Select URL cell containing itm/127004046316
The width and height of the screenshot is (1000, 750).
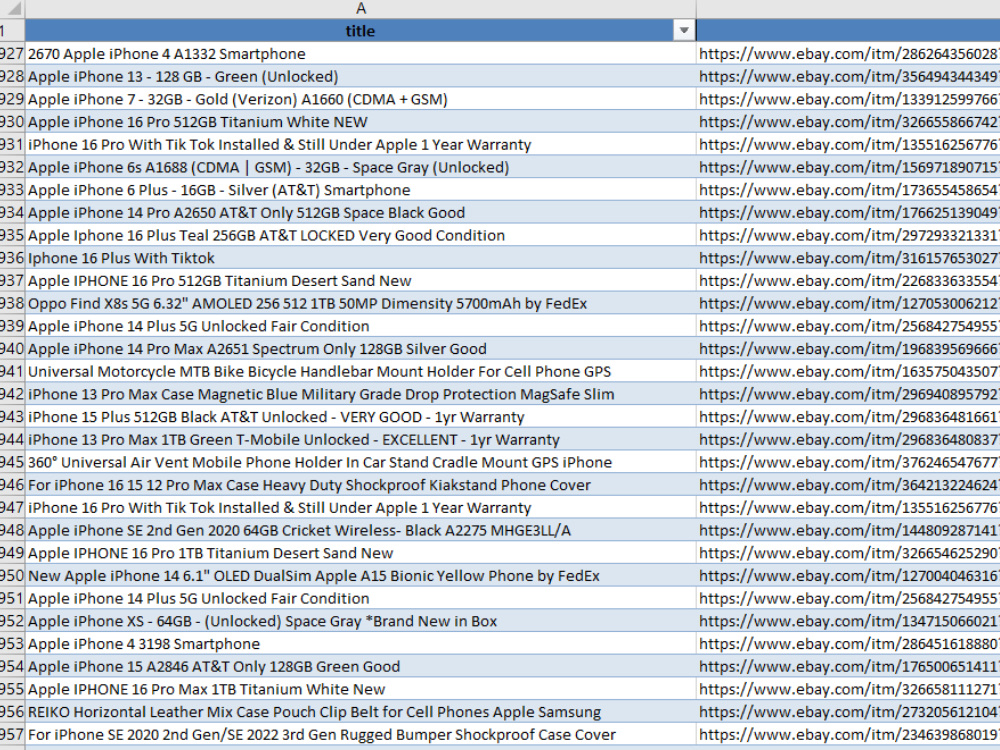pyautogui.click(x=848, y=576)
